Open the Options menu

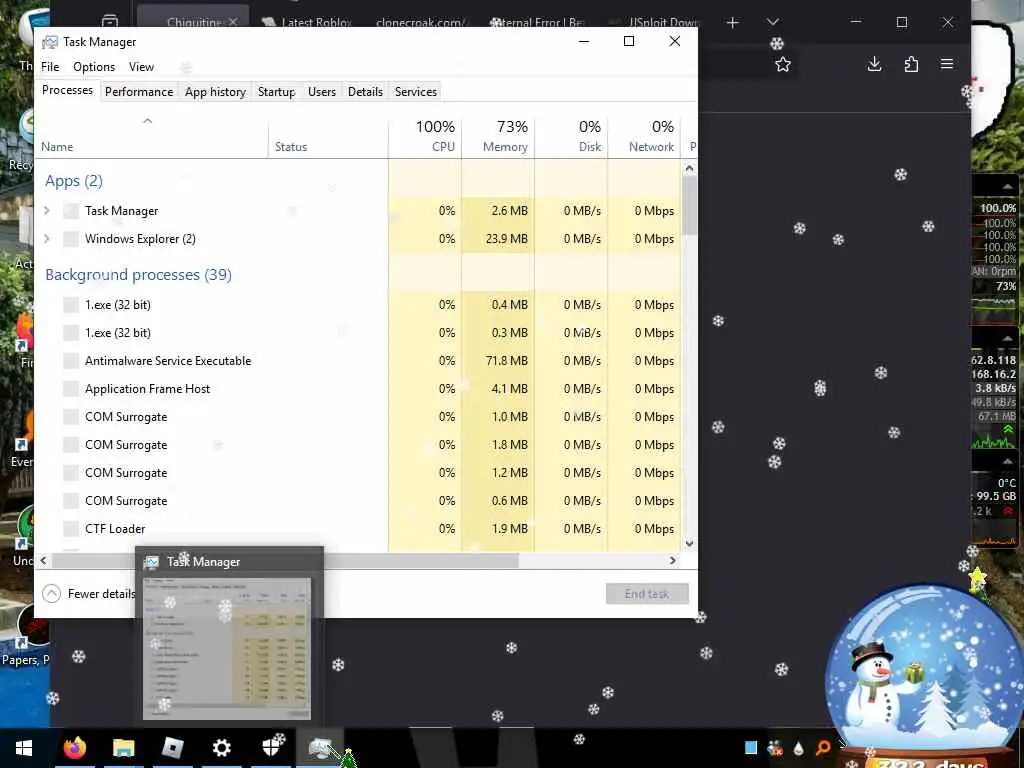93,67
